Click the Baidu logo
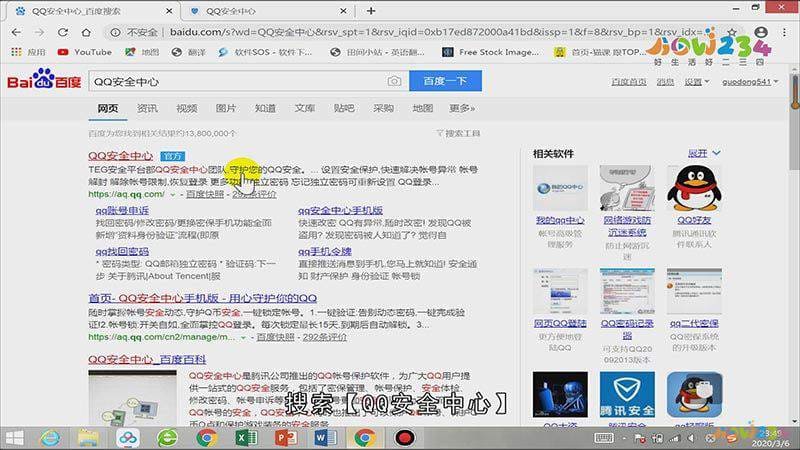This screenshot has height=450, width=800. [x=44, y=80]
